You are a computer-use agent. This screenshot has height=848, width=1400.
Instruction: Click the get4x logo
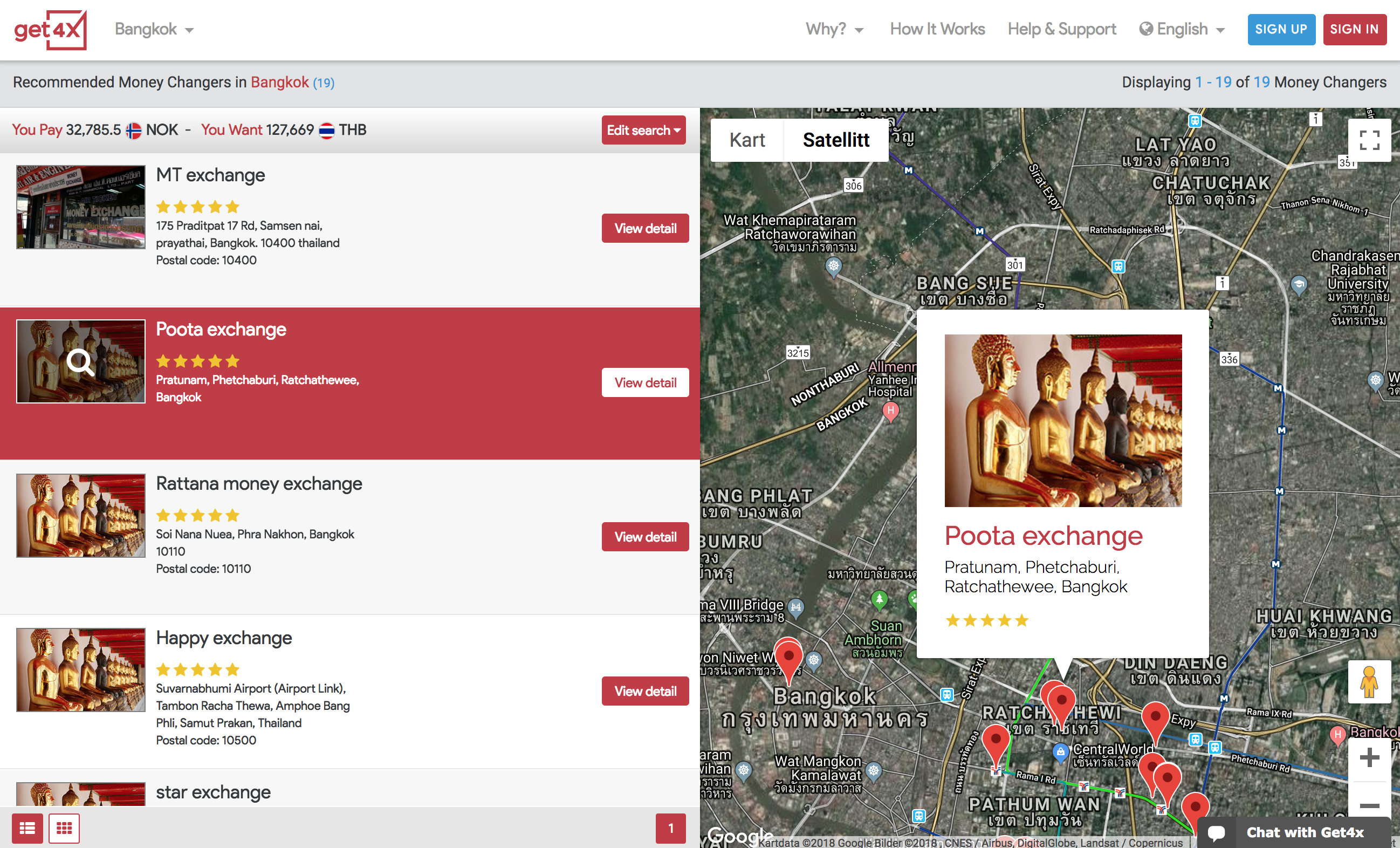coord(50,30)
